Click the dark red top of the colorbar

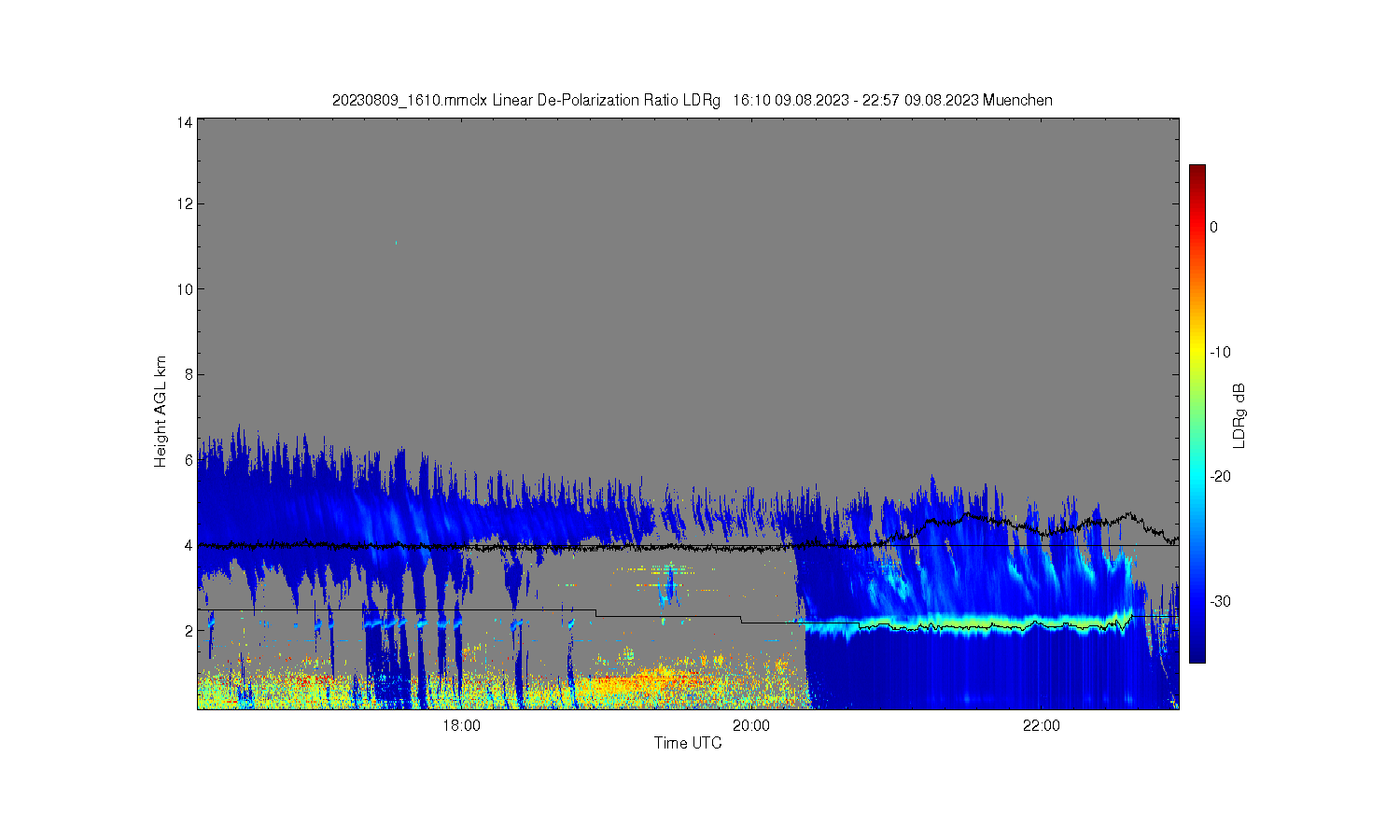point(1197,172)
